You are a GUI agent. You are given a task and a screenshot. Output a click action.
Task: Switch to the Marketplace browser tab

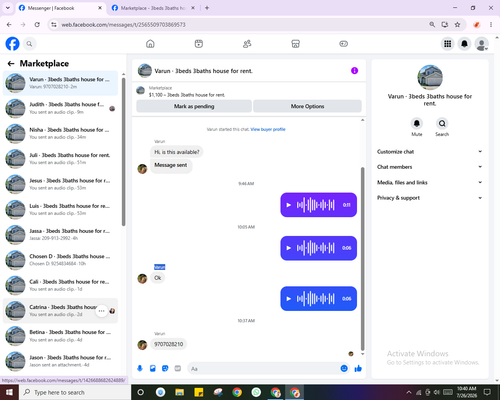pos(153,8)
